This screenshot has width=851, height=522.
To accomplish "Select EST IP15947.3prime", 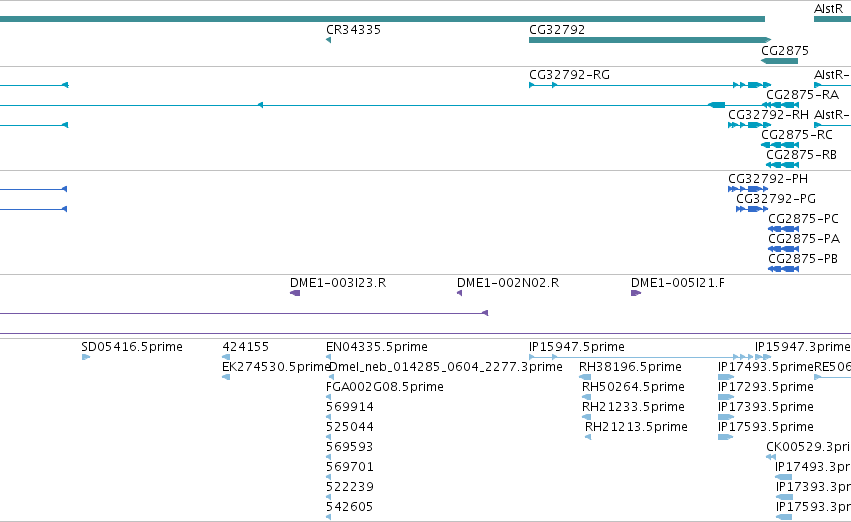I will (802, 347).
